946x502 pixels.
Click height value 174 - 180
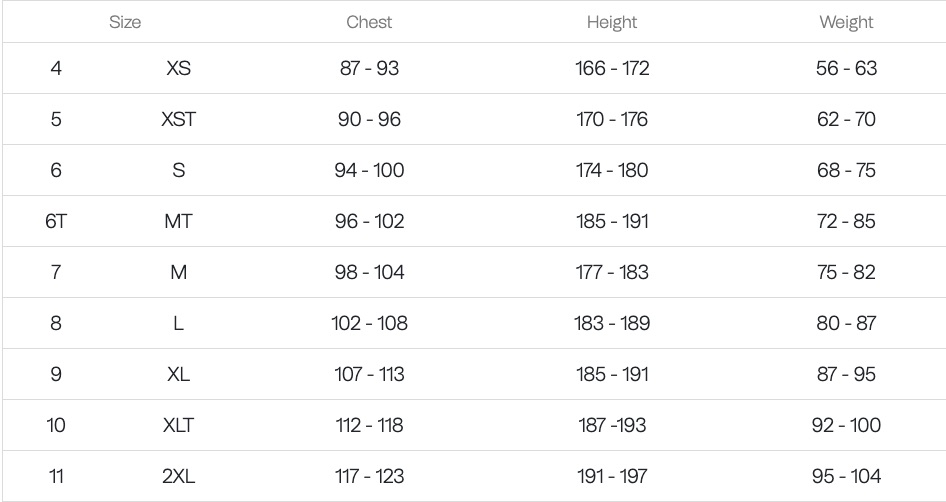(612, 170)
